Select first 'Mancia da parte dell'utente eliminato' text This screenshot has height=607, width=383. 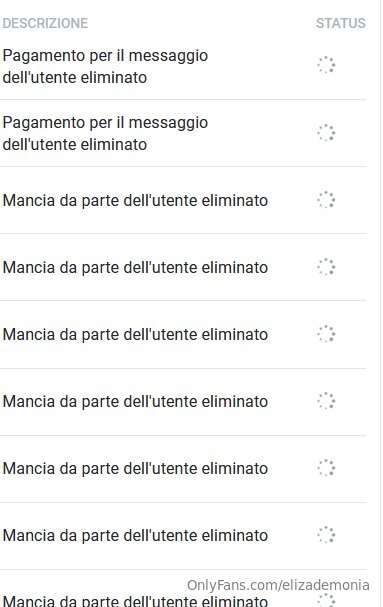(x=135, y=201)
